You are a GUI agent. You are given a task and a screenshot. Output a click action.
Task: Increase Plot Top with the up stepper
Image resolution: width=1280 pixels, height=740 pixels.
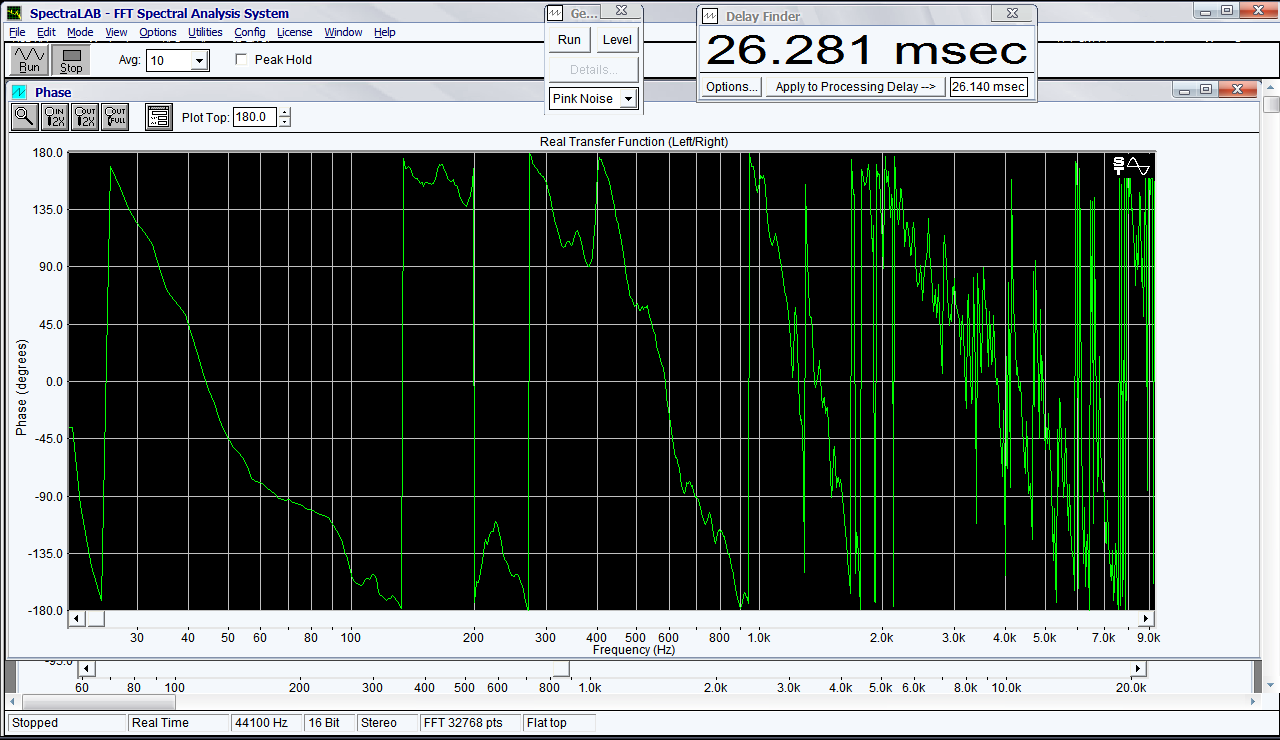285,112
